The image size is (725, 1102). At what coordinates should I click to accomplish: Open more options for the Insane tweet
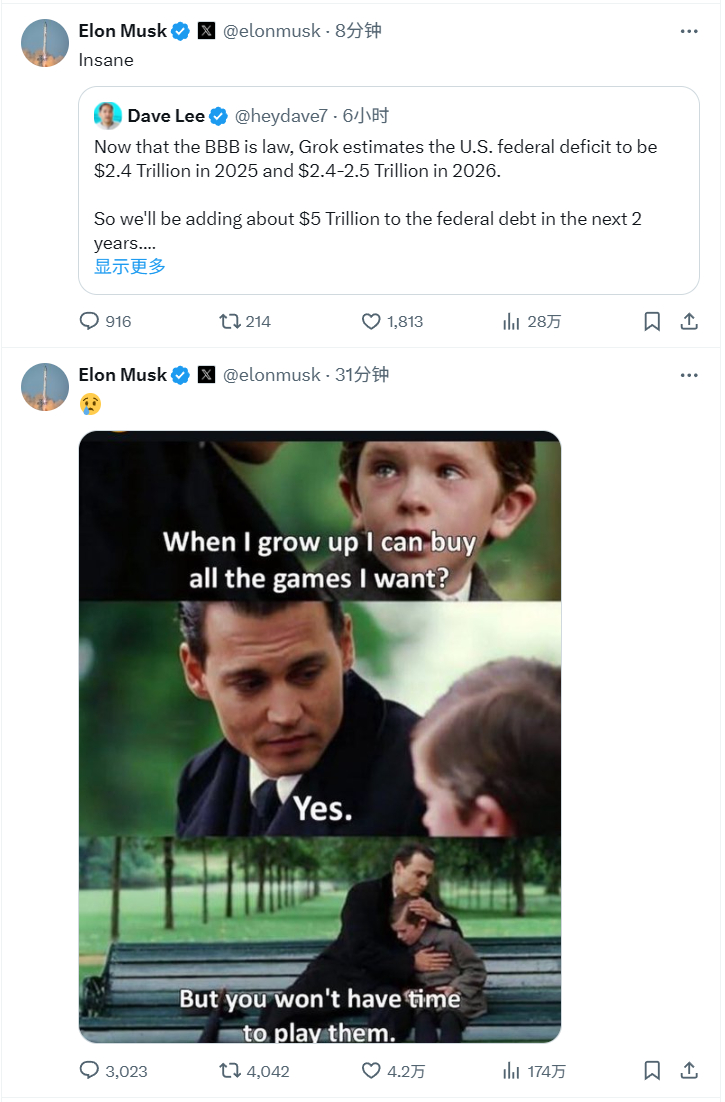[689, 31]
